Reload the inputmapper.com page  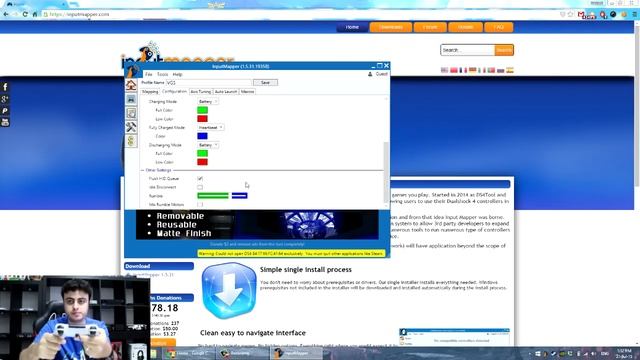25,14
